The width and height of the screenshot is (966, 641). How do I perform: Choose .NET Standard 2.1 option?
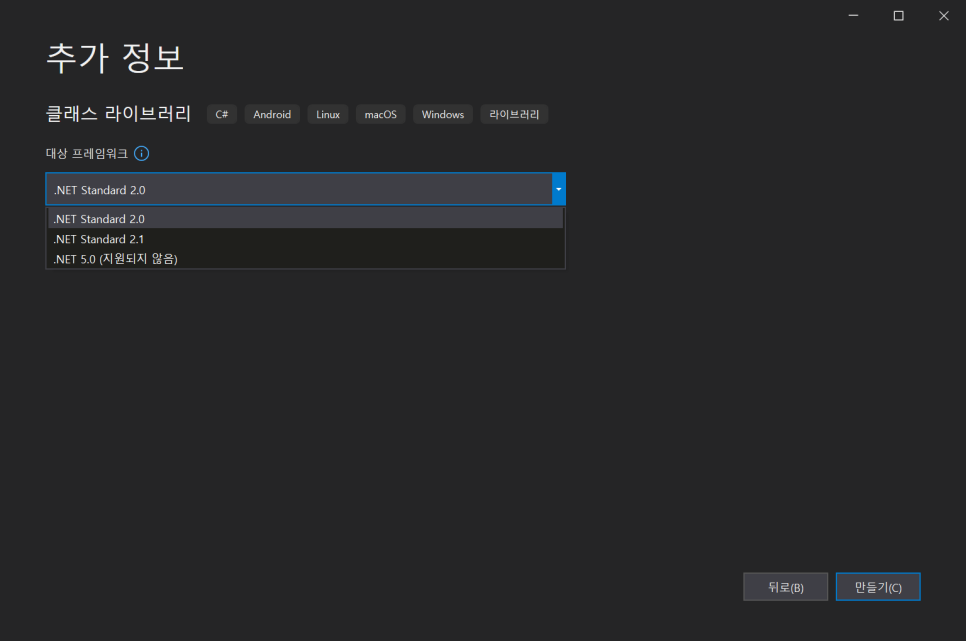[306, 239]
